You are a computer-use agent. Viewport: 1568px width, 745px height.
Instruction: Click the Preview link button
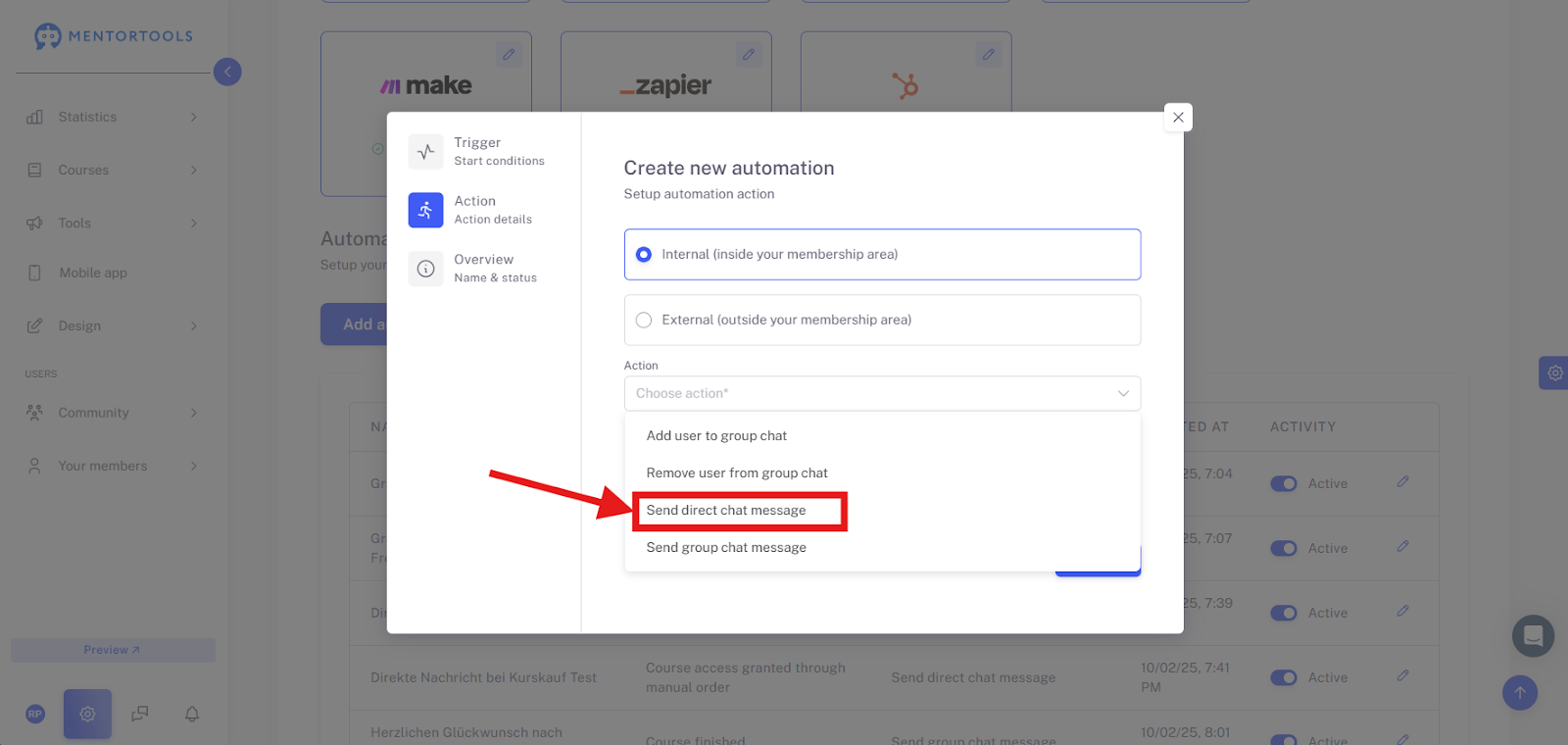point(113,650)
